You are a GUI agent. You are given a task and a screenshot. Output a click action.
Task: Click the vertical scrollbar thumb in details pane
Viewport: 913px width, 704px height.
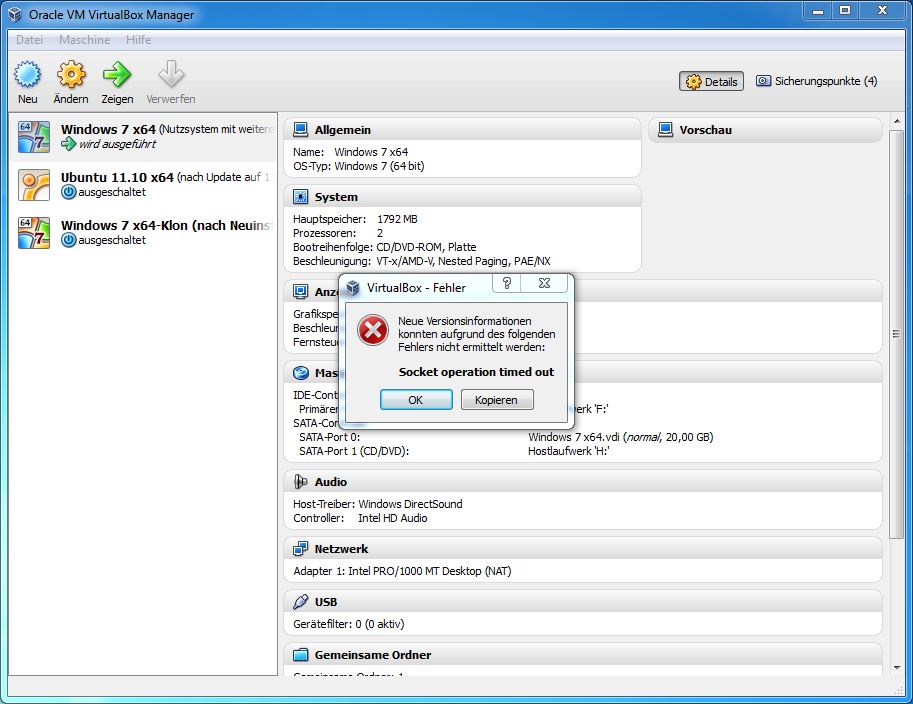(x=897, y=334)
